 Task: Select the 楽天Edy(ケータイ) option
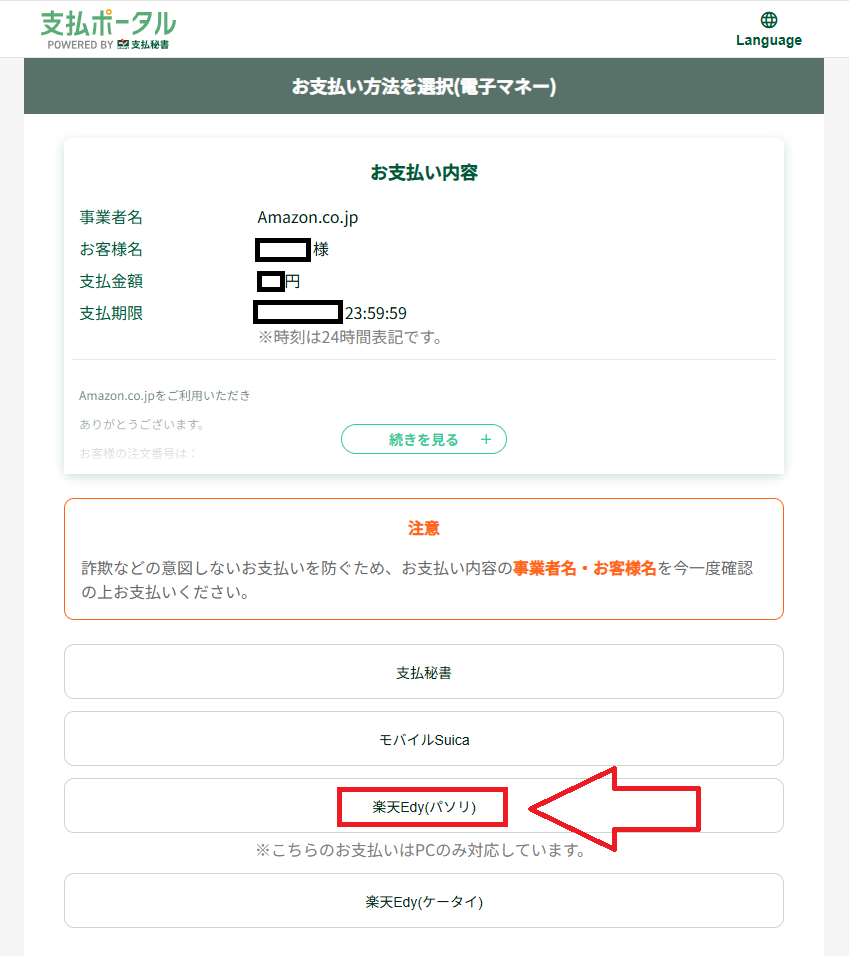point(424,901)
